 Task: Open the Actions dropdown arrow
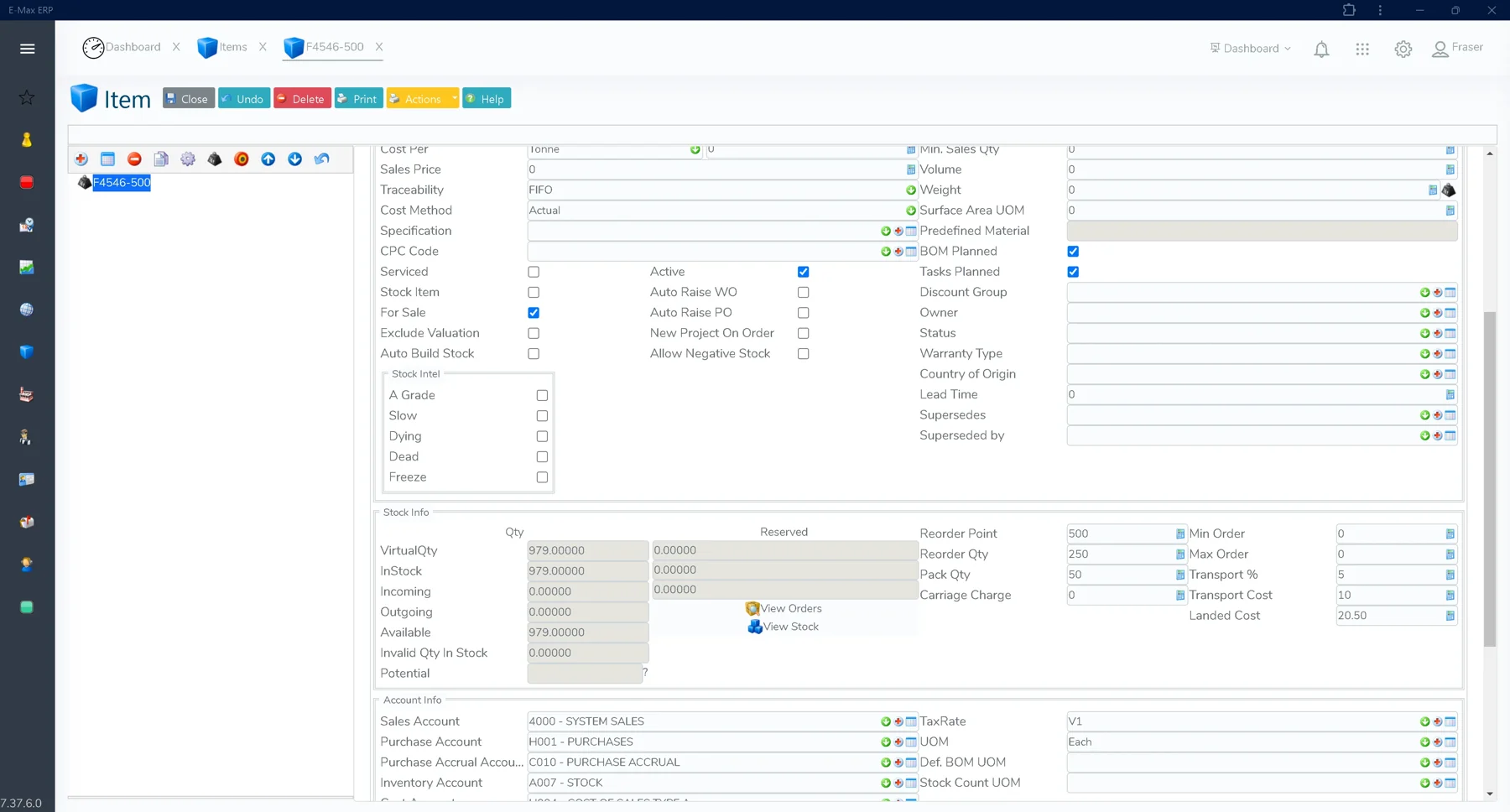pyautogui.click(x=454, y=99)
